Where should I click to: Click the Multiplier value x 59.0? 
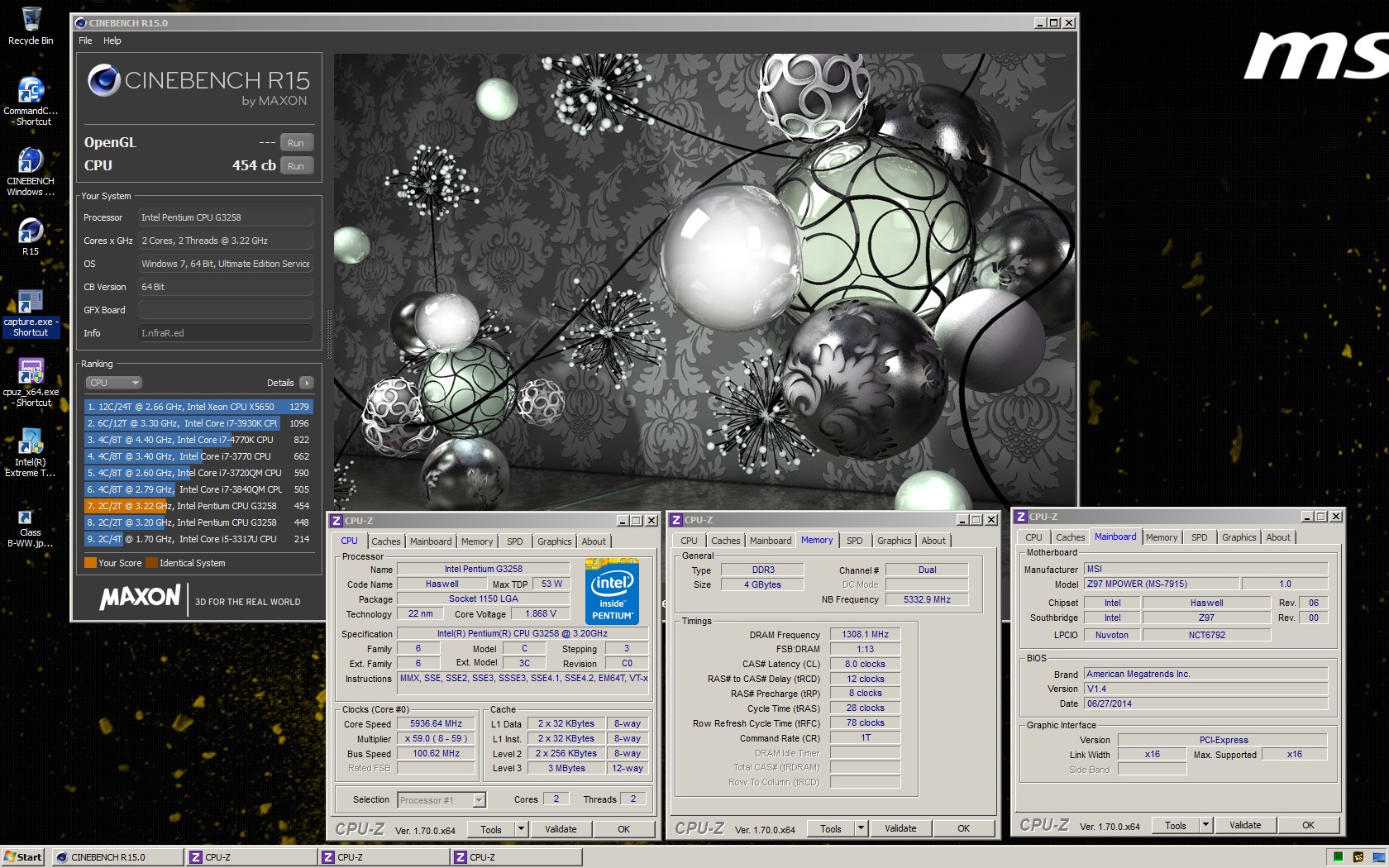(436, 738)
